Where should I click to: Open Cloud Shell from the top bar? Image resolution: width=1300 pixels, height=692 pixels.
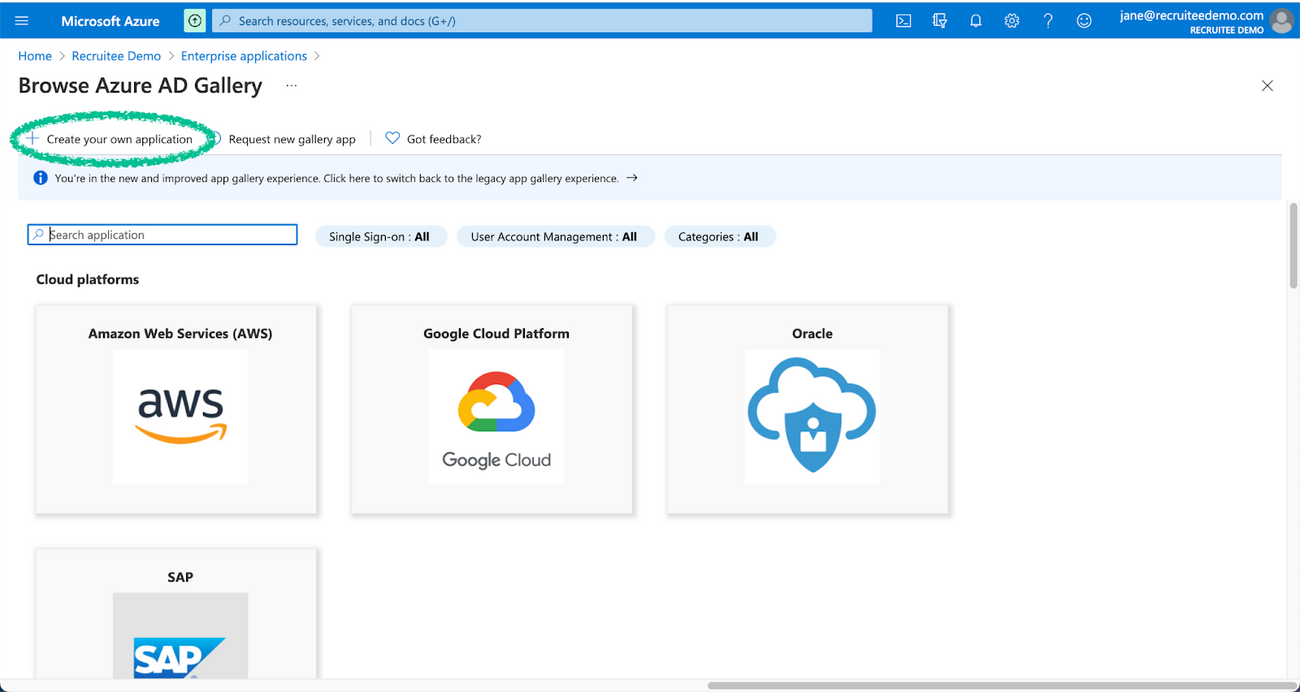tap(903, 20)
